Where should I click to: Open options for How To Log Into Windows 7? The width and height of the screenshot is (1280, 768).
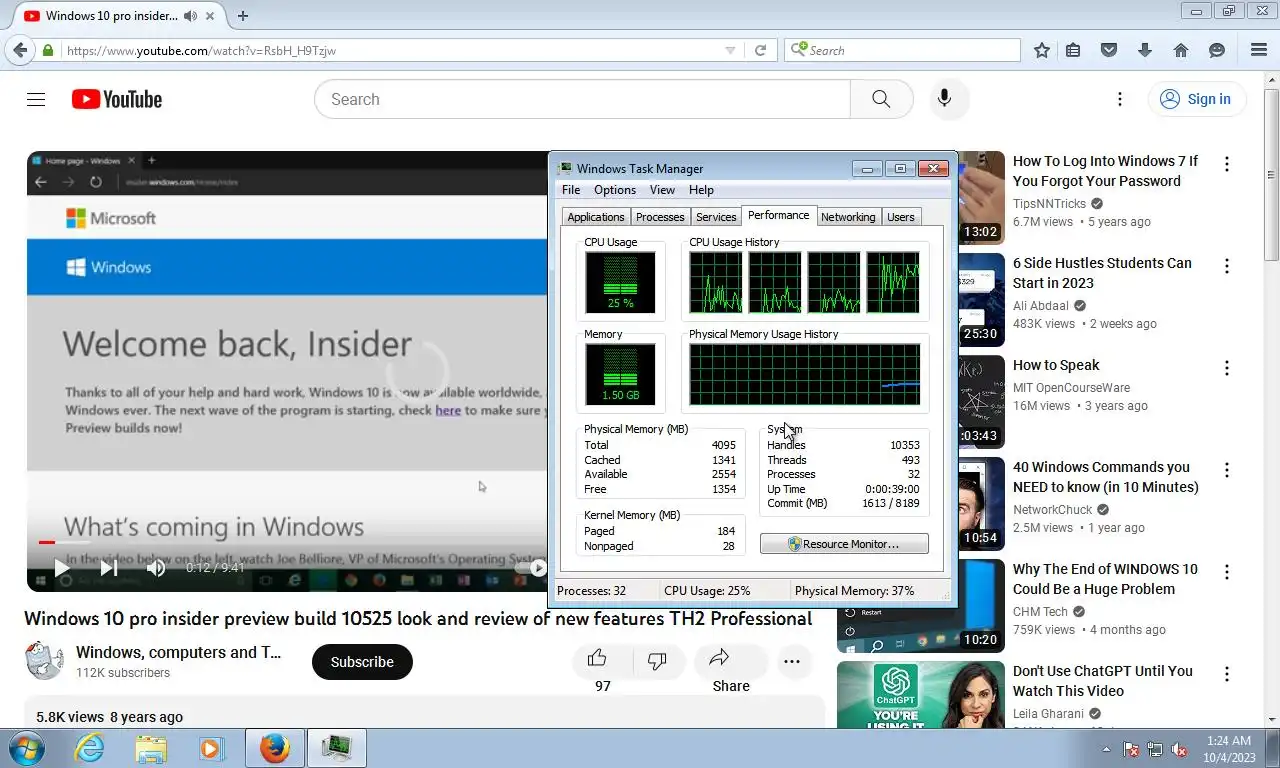(x=1227, y=164)
